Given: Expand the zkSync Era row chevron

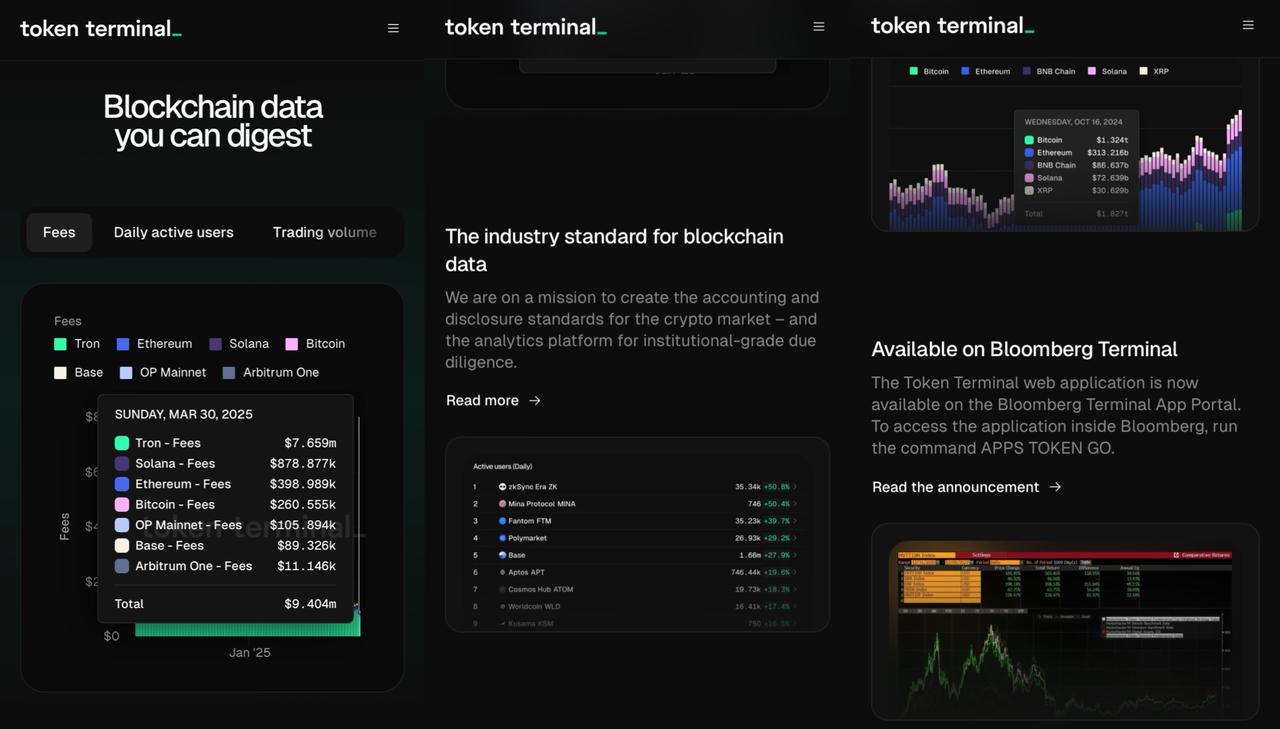Looking at the screenshot, I should (795, 487).
